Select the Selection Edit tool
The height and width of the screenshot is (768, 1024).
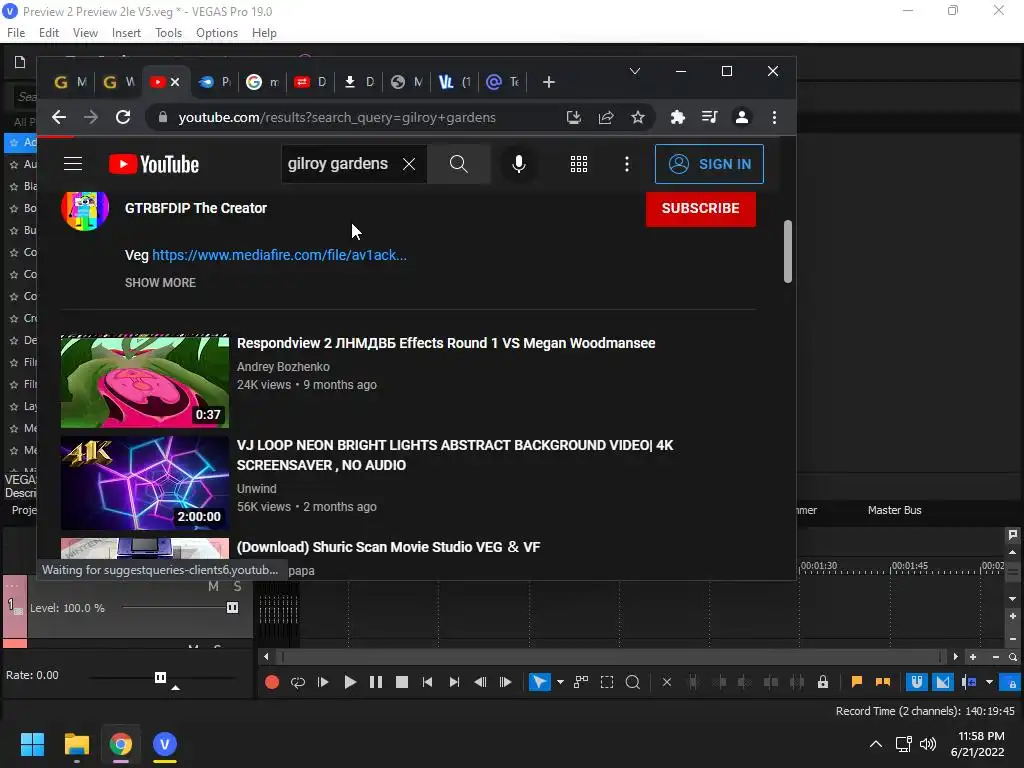point(607,682)
